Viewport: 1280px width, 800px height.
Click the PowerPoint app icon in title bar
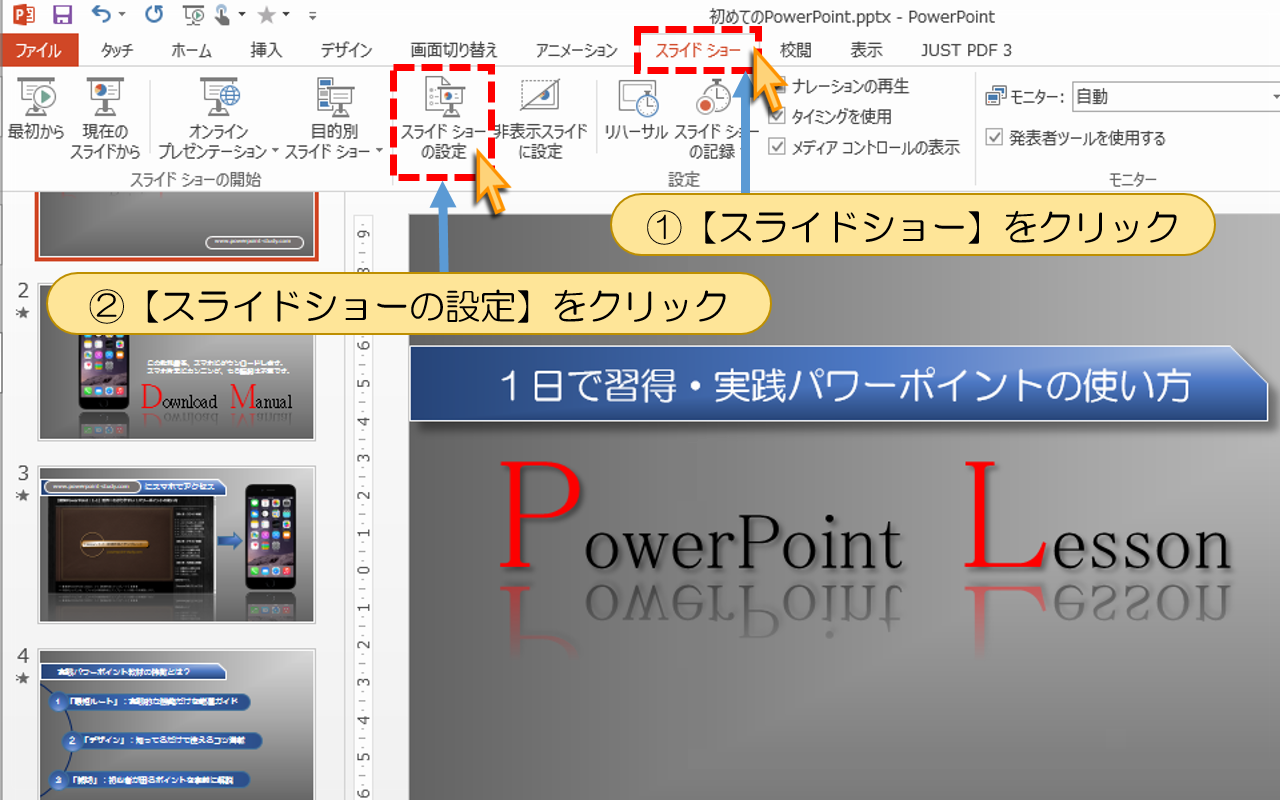pyautogui.click(x=23, y=15)
